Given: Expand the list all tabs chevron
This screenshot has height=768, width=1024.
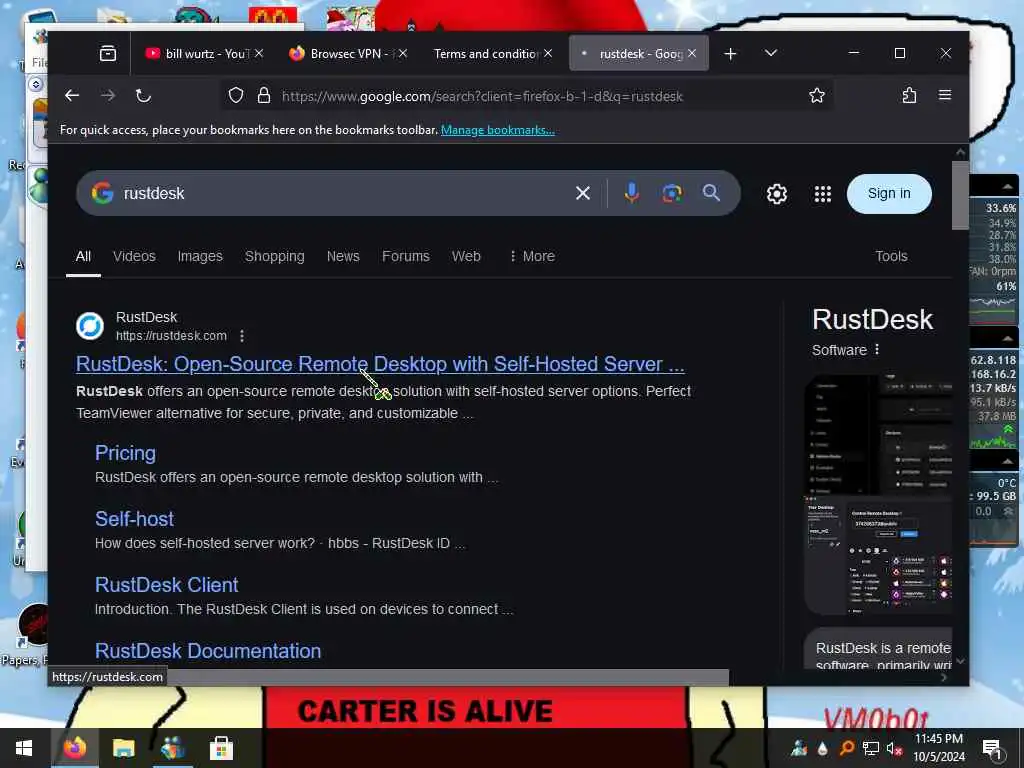Looking at the screenshot, I should (x=771, y=53).
